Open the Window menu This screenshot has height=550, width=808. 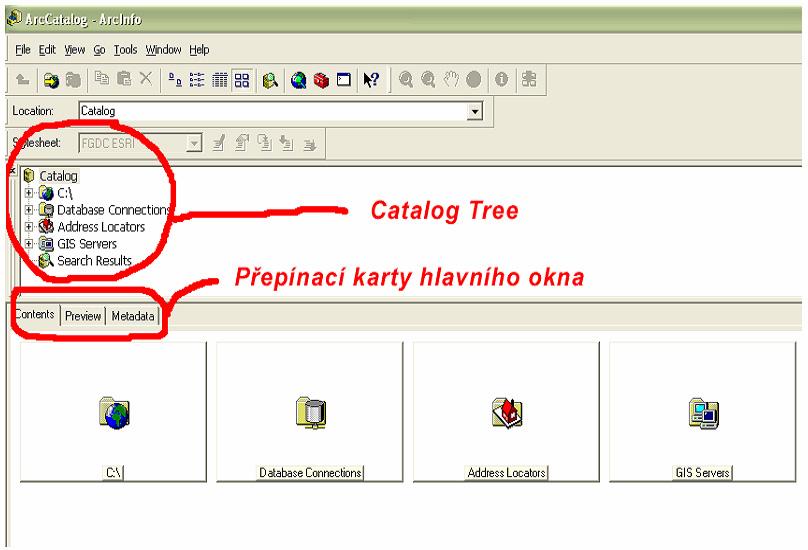coord(163,50)
